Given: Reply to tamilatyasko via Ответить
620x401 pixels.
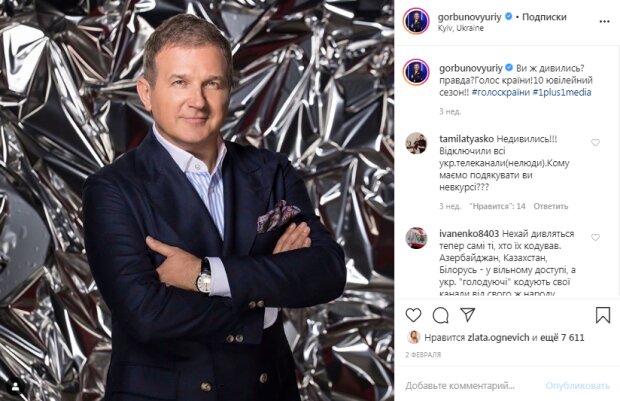Looking at the screenshot, I should 550,206.
